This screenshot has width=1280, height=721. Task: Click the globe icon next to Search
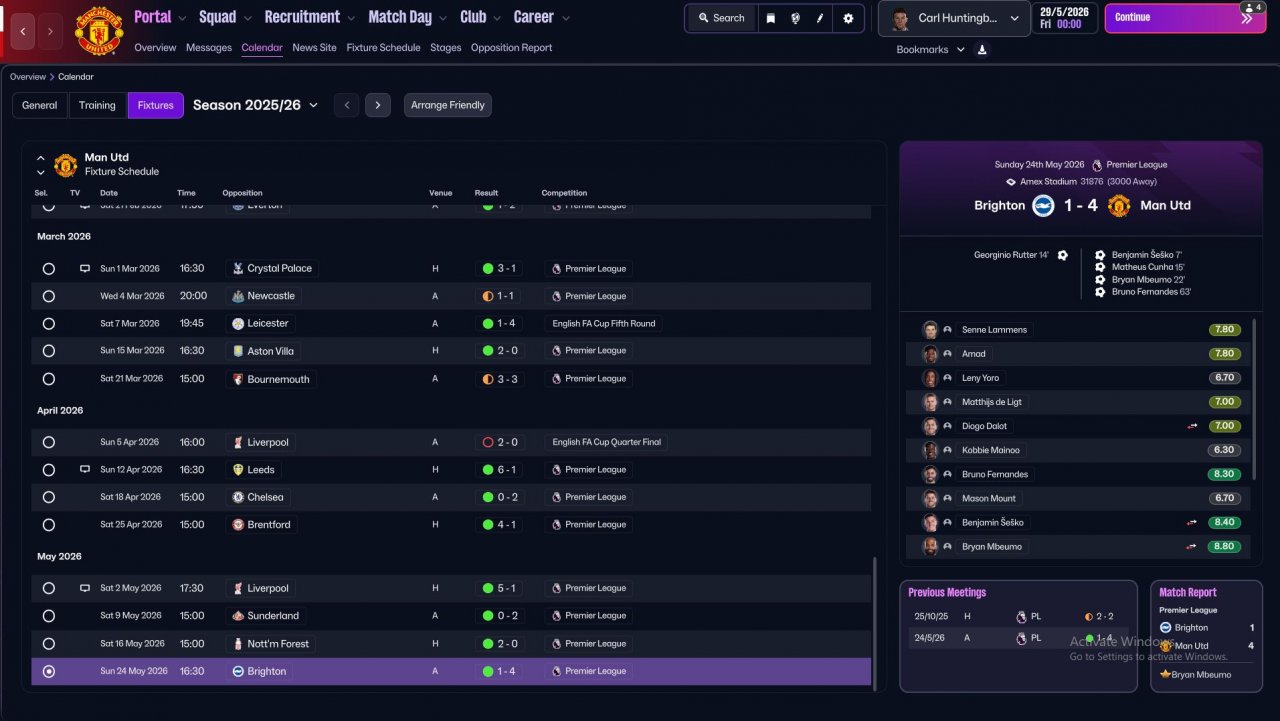795,18
